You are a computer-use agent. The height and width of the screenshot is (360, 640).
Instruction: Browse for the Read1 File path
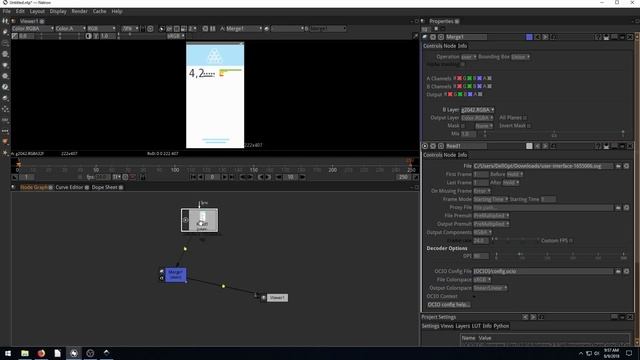coord(618,166)
